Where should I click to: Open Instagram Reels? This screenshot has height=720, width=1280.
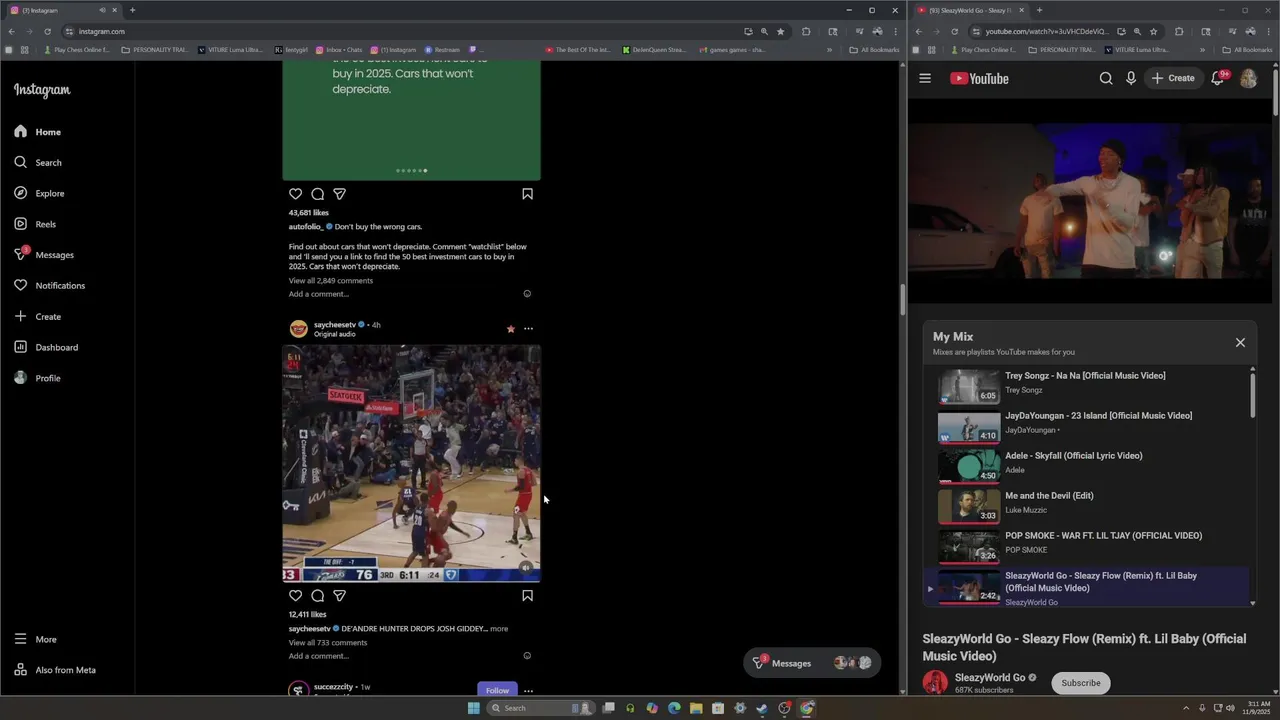35,224
